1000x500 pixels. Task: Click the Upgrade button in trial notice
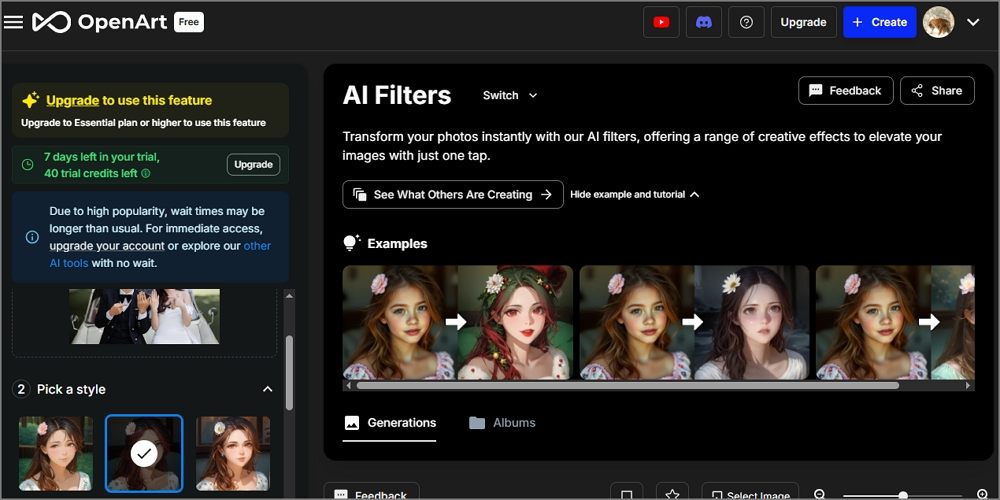pyautogui.click(x=253, y=165)
